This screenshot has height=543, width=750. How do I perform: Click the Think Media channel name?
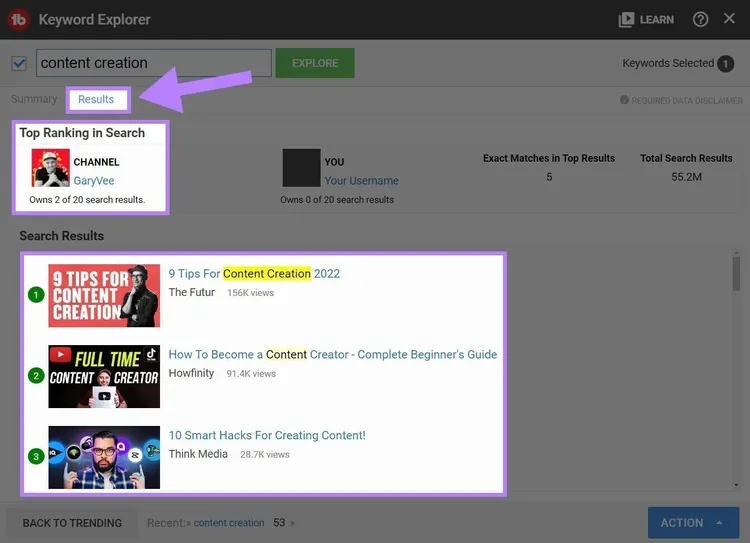coord(198,454)
